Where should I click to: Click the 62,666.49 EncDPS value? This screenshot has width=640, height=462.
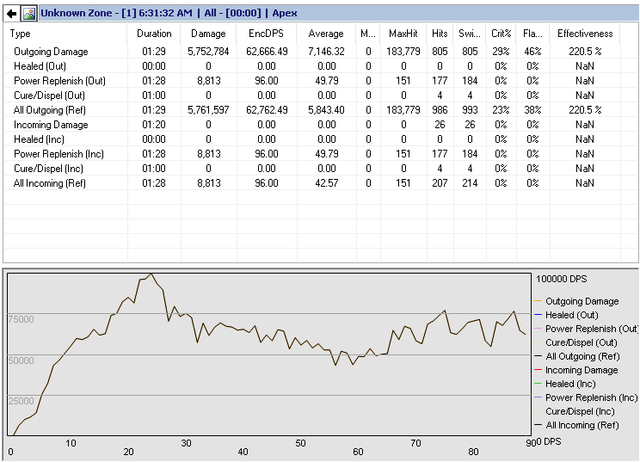tap(267, 51)
